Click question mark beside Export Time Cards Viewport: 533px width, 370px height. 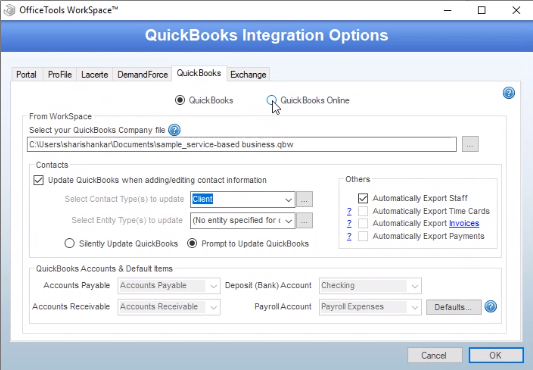pos(349,211)
